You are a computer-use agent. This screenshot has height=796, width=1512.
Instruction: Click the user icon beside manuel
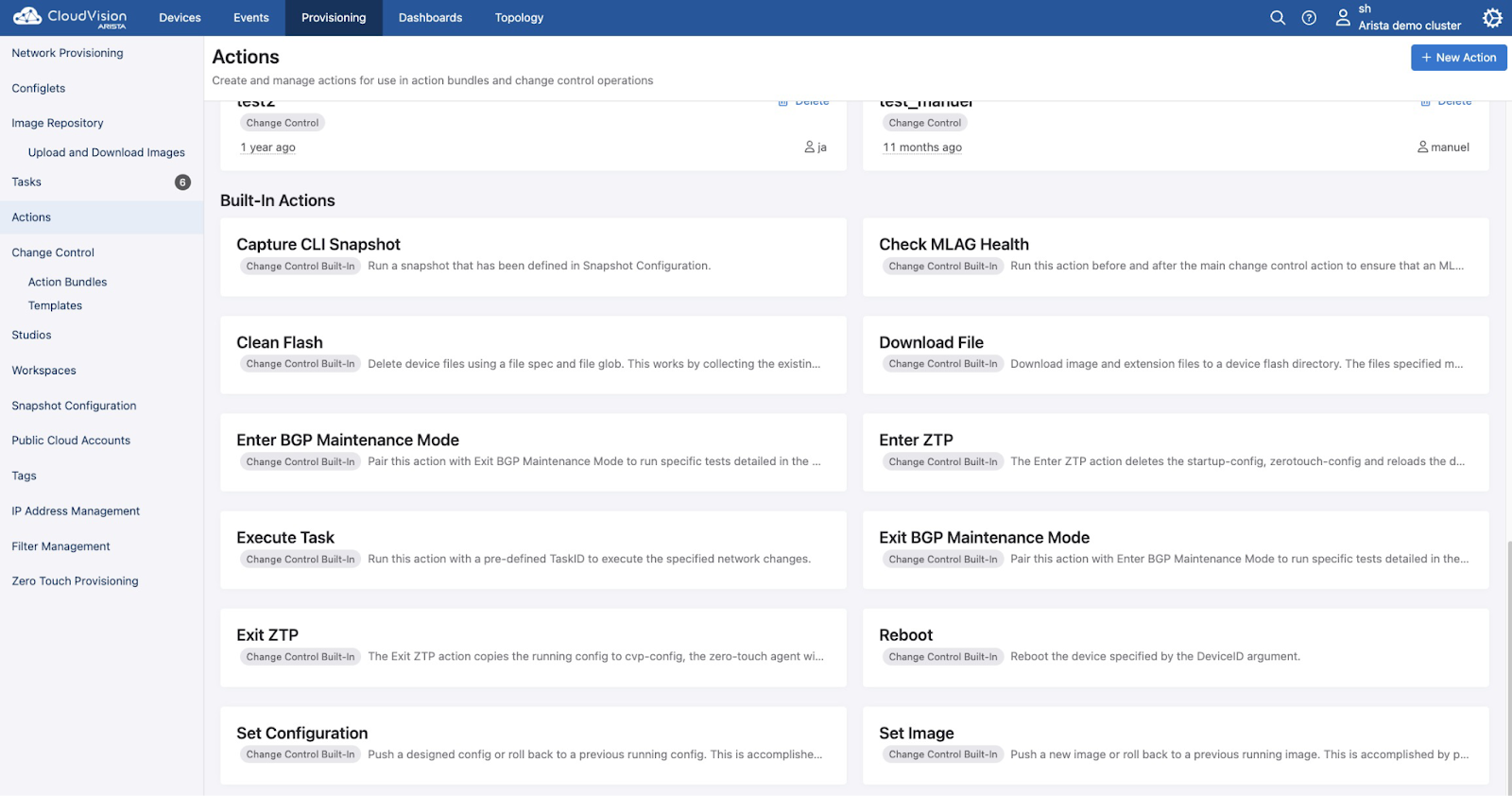[1422, 147]
